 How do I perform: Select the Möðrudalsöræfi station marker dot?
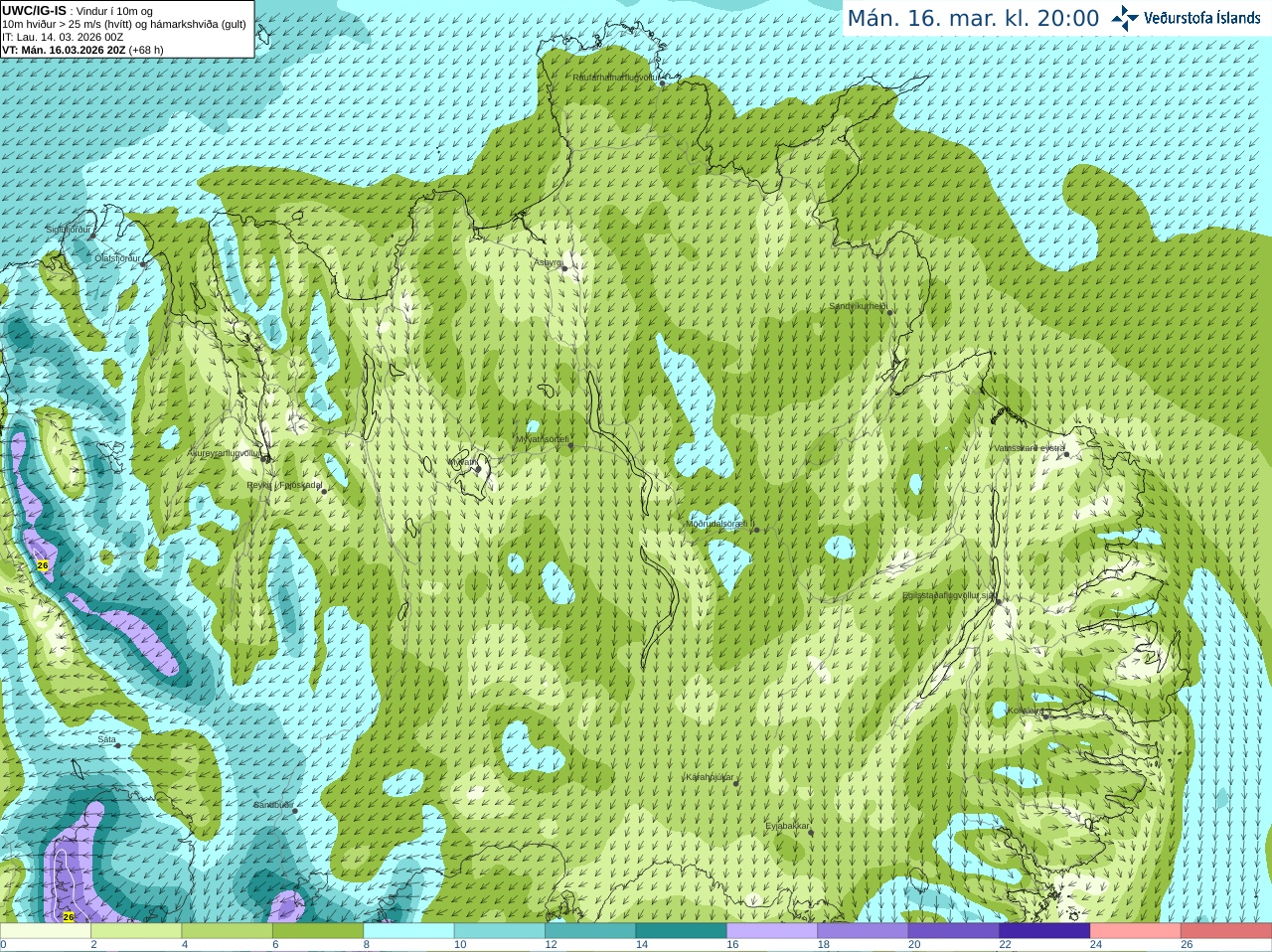point(756,530)
